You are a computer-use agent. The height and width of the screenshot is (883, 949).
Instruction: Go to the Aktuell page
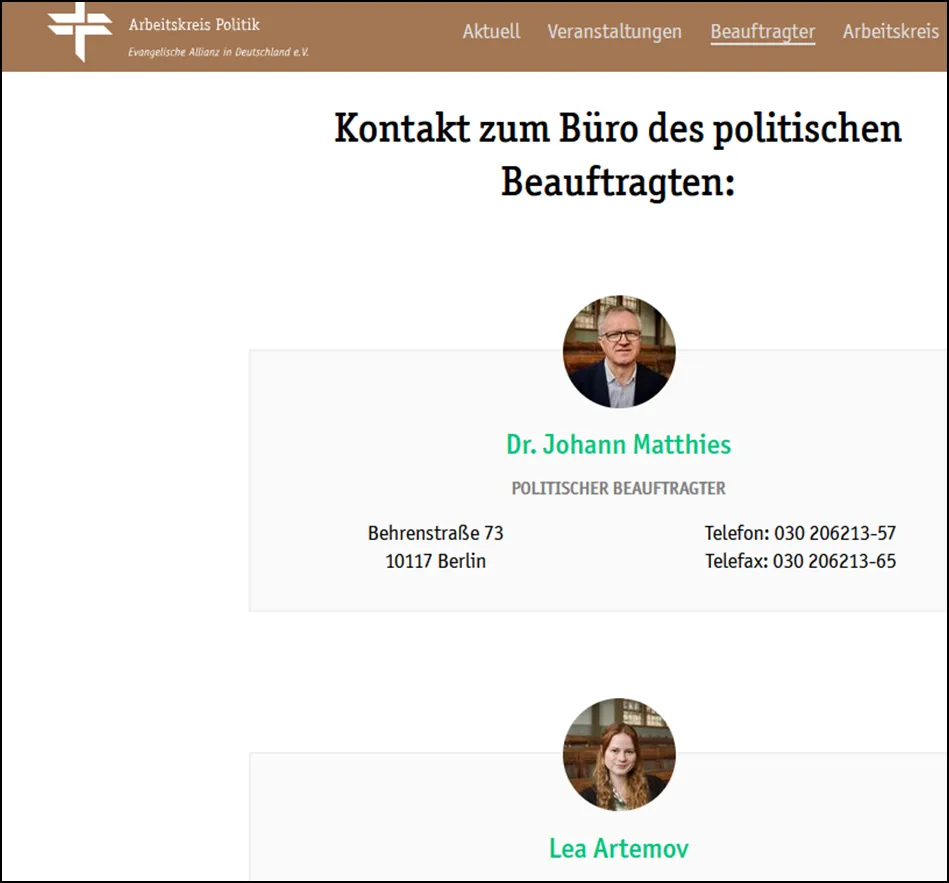pos(491,31)
